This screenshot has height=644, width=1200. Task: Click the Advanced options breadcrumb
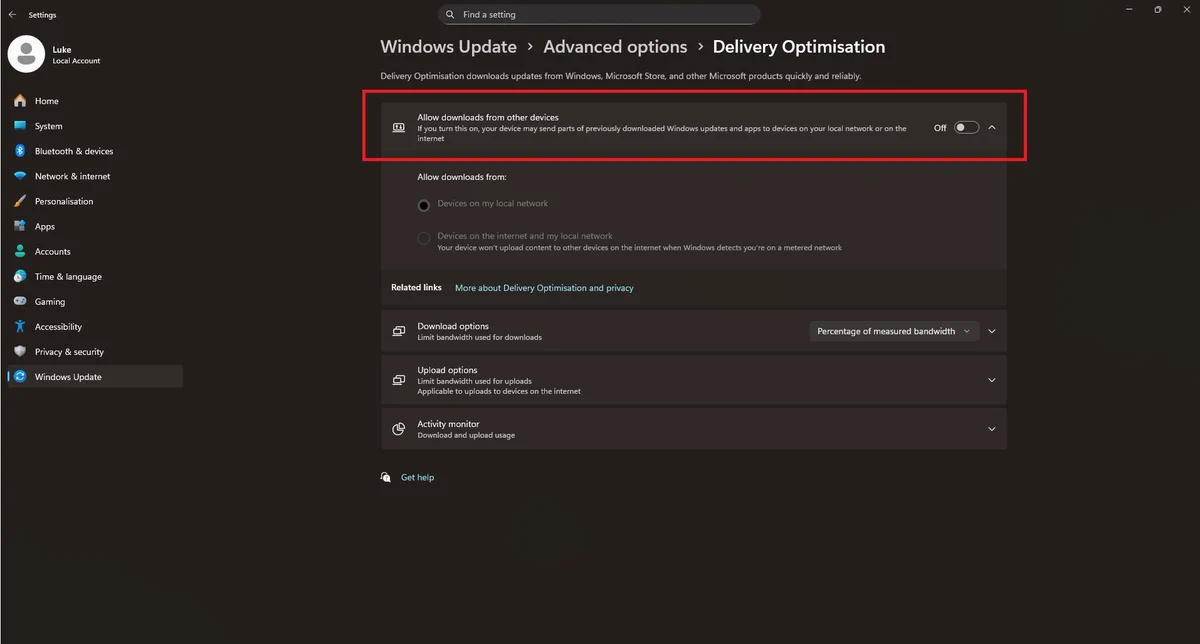(x=615, y=47)
